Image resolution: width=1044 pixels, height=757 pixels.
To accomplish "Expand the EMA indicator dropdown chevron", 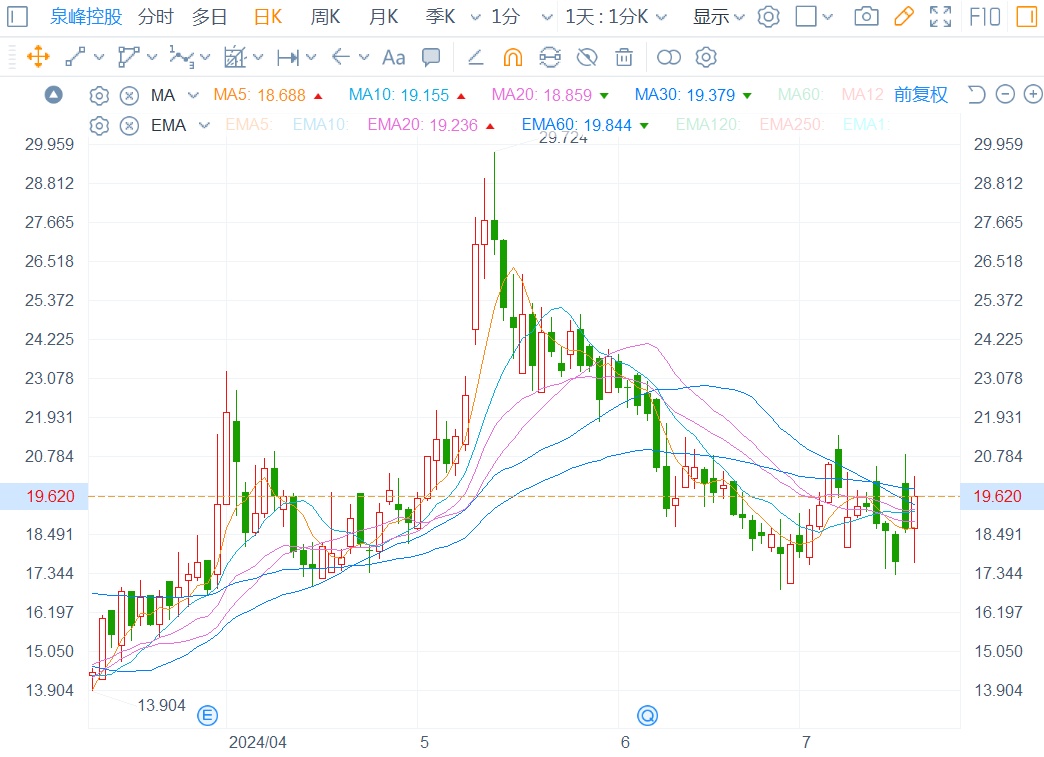I will coord(204,125).
